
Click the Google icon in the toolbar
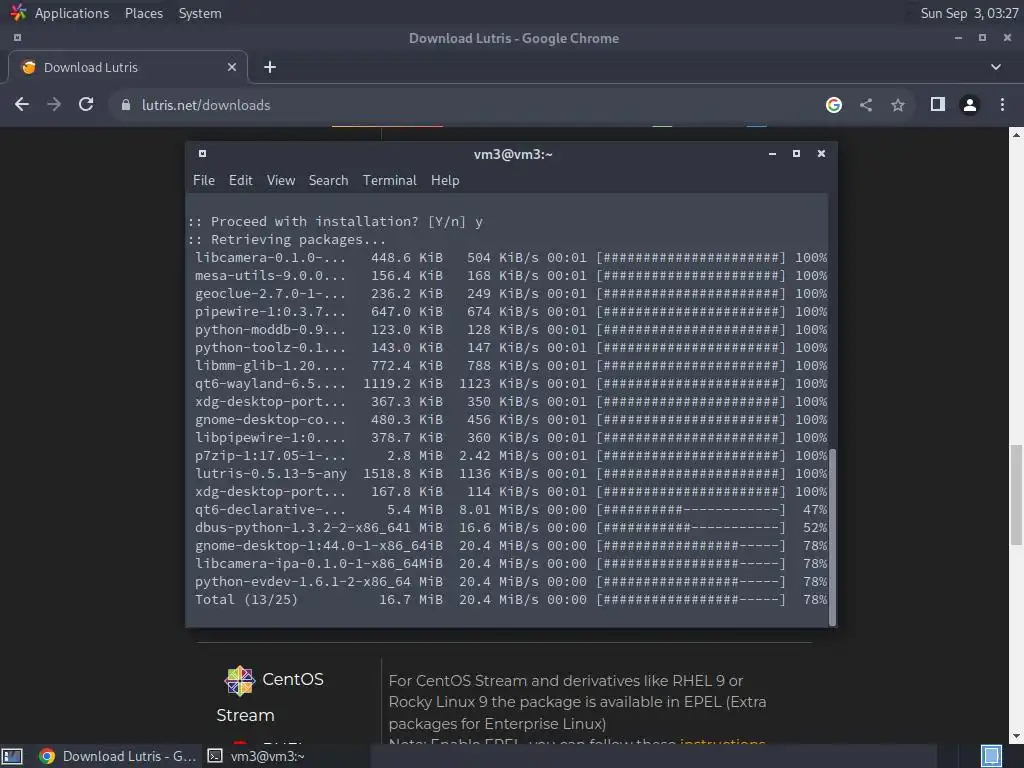(833, 104)
